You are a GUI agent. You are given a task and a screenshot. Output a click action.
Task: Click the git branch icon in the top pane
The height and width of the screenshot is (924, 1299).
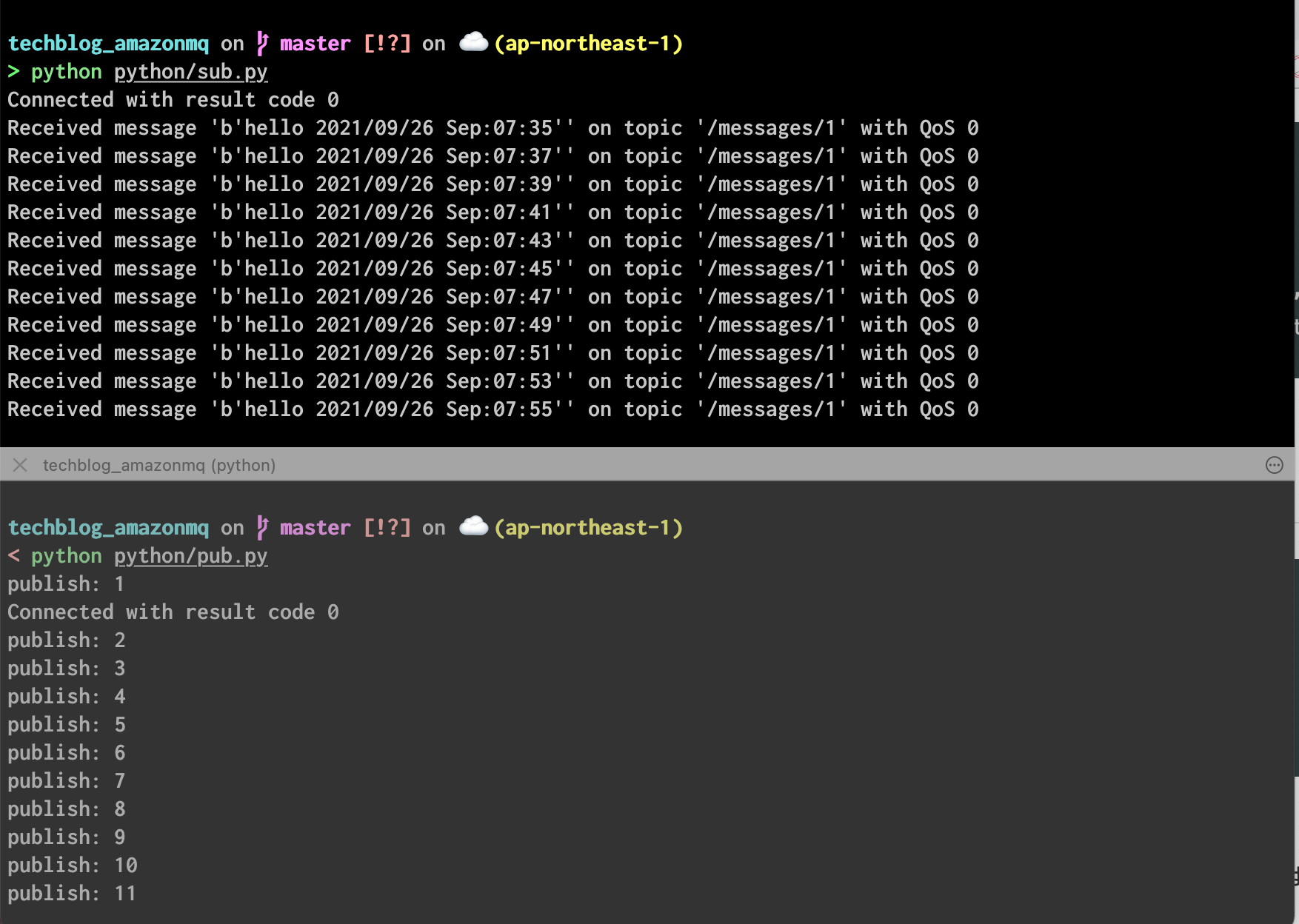click(x=262, y=43)
